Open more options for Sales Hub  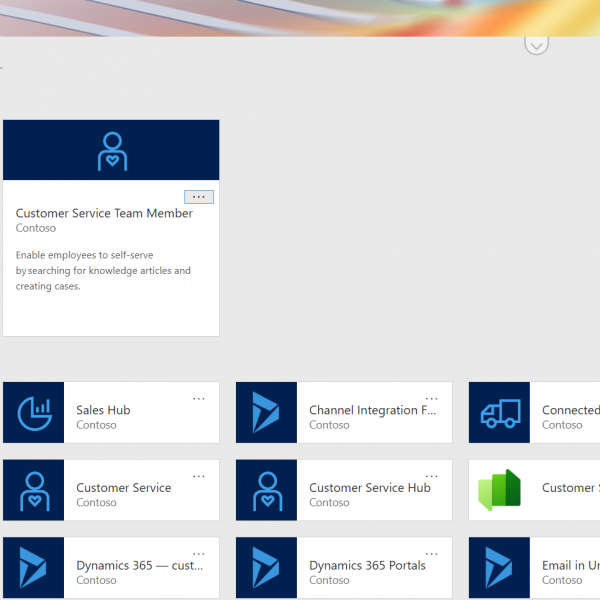[199, 399]
